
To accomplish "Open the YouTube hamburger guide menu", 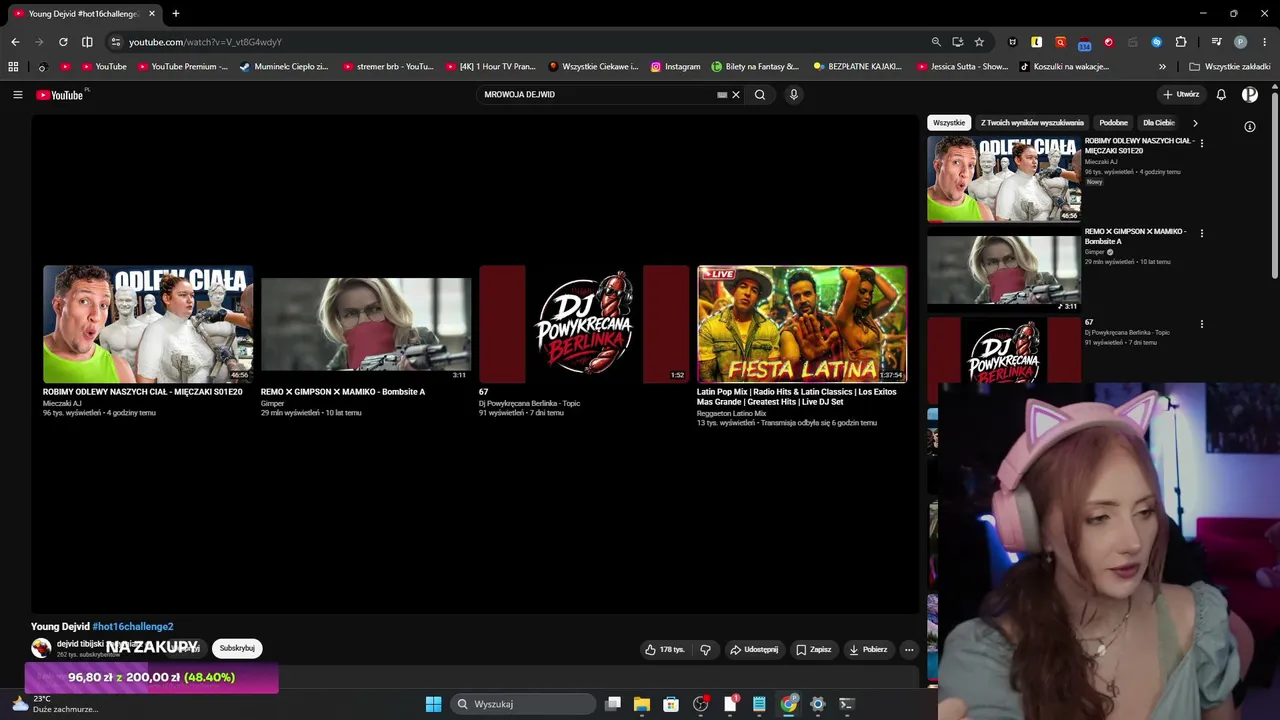I will click(18, 95).
